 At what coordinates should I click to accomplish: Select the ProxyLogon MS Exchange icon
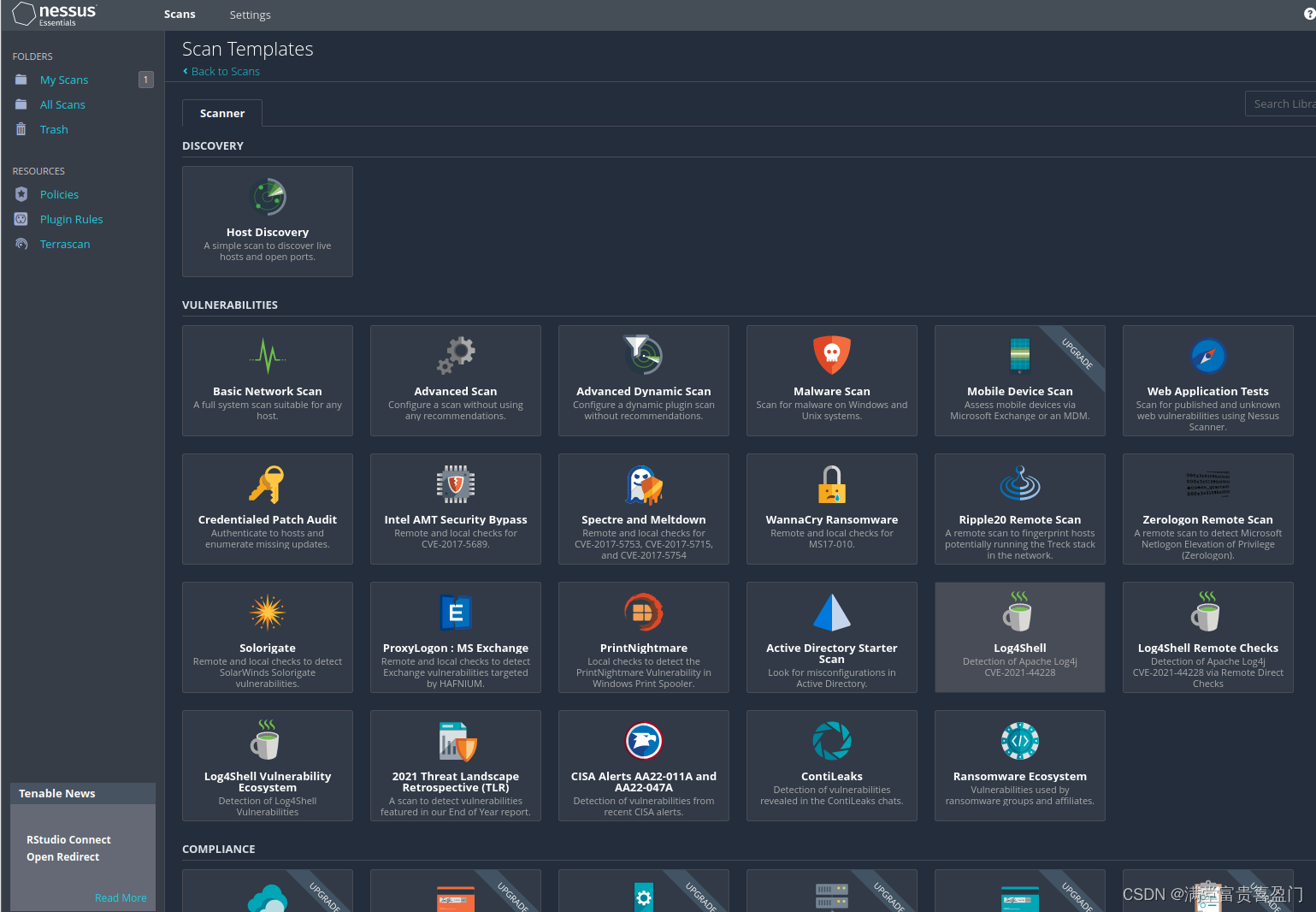pyautogui.click(x=456, y=613)
